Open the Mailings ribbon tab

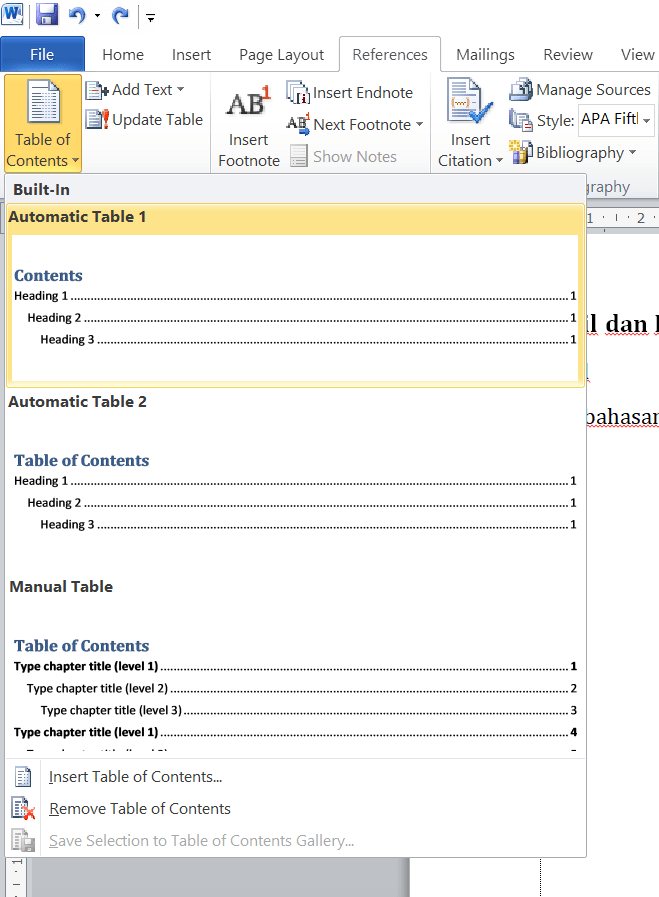click(x=485, y=55)
